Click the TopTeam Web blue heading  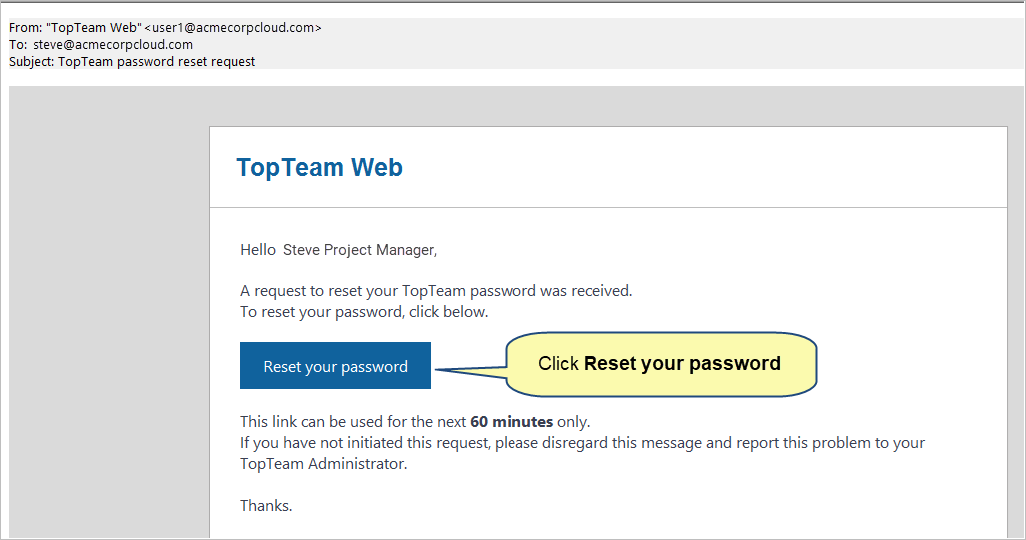click(319, 168)
